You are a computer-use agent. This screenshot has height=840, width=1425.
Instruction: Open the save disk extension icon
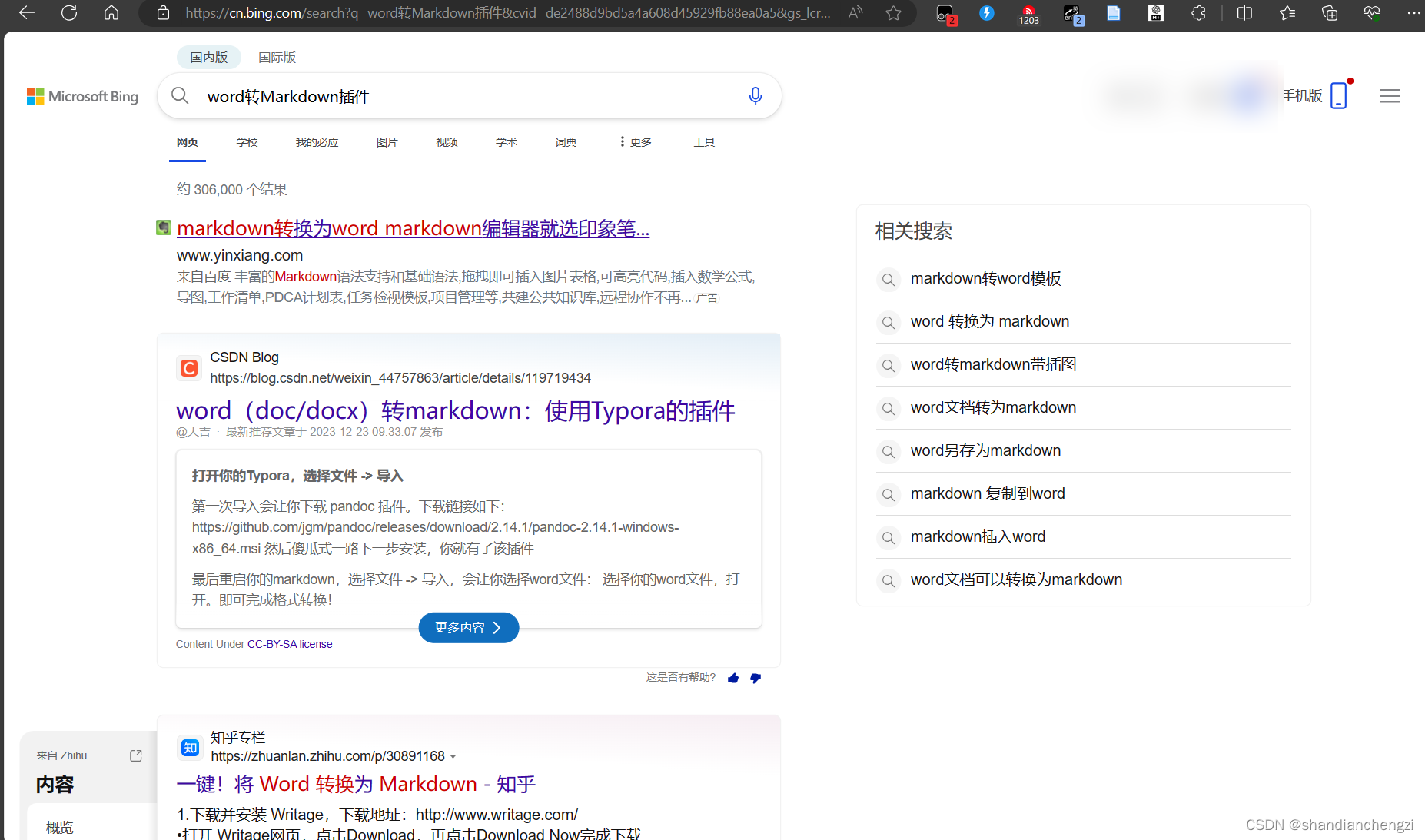[1156, 13]
